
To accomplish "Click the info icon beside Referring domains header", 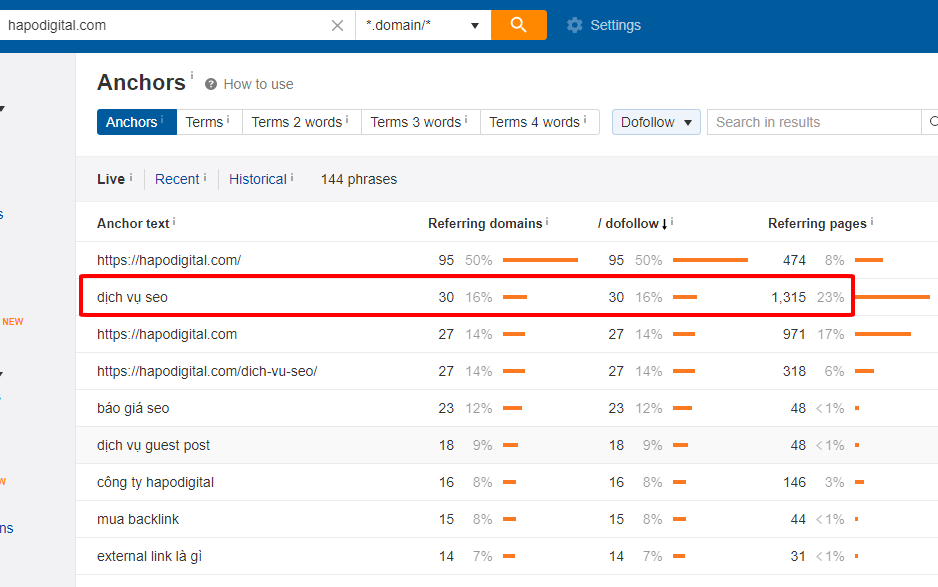I will click(547, 222).
